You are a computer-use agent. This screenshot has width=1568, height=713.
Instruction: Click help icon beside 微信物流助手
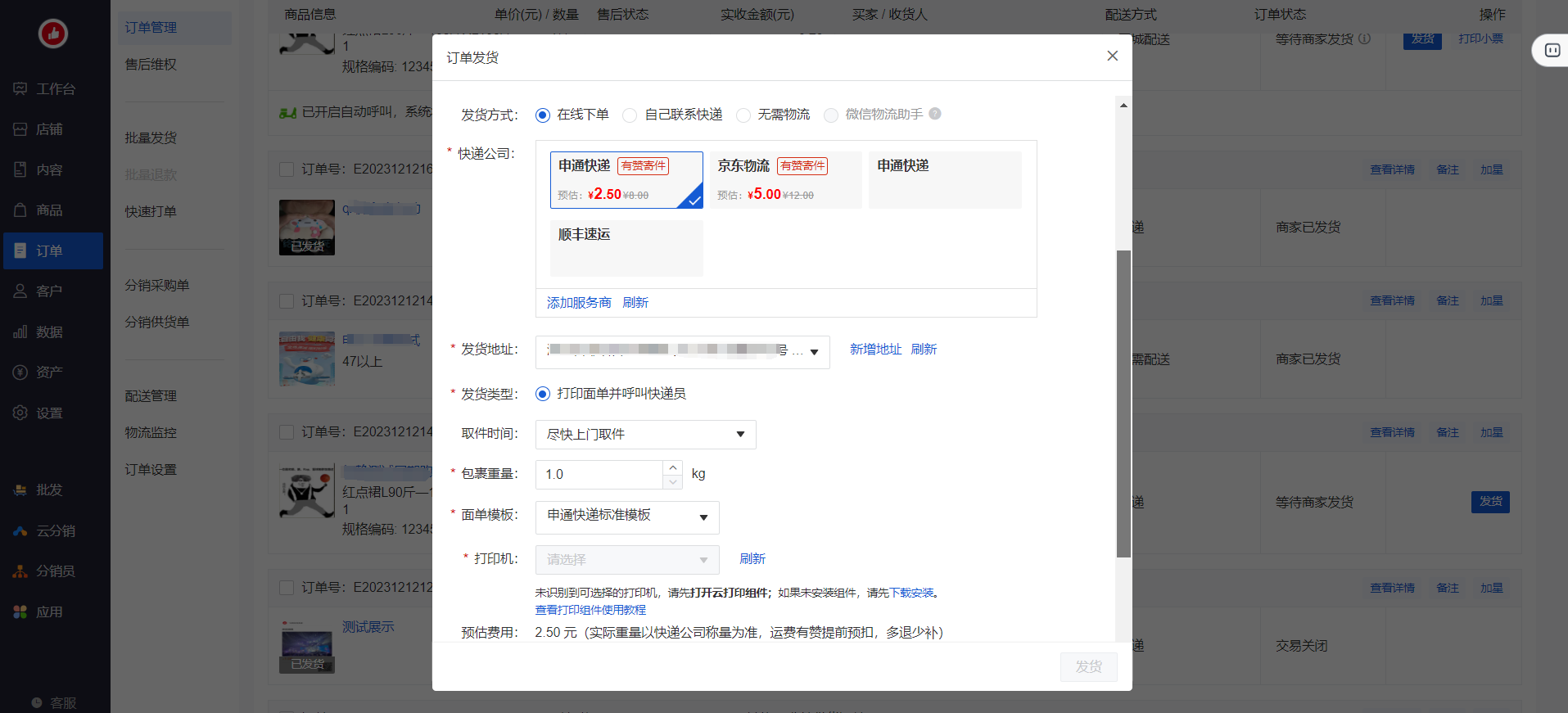coord(935,114)
